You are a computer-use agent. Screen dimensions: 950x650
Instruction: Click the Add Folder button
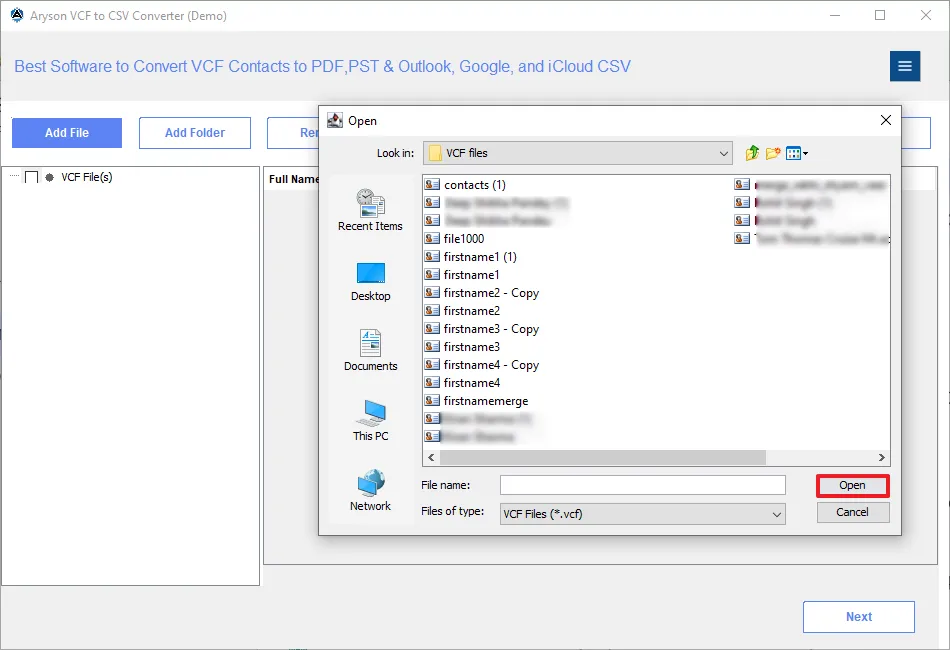(x=194, y=133)
